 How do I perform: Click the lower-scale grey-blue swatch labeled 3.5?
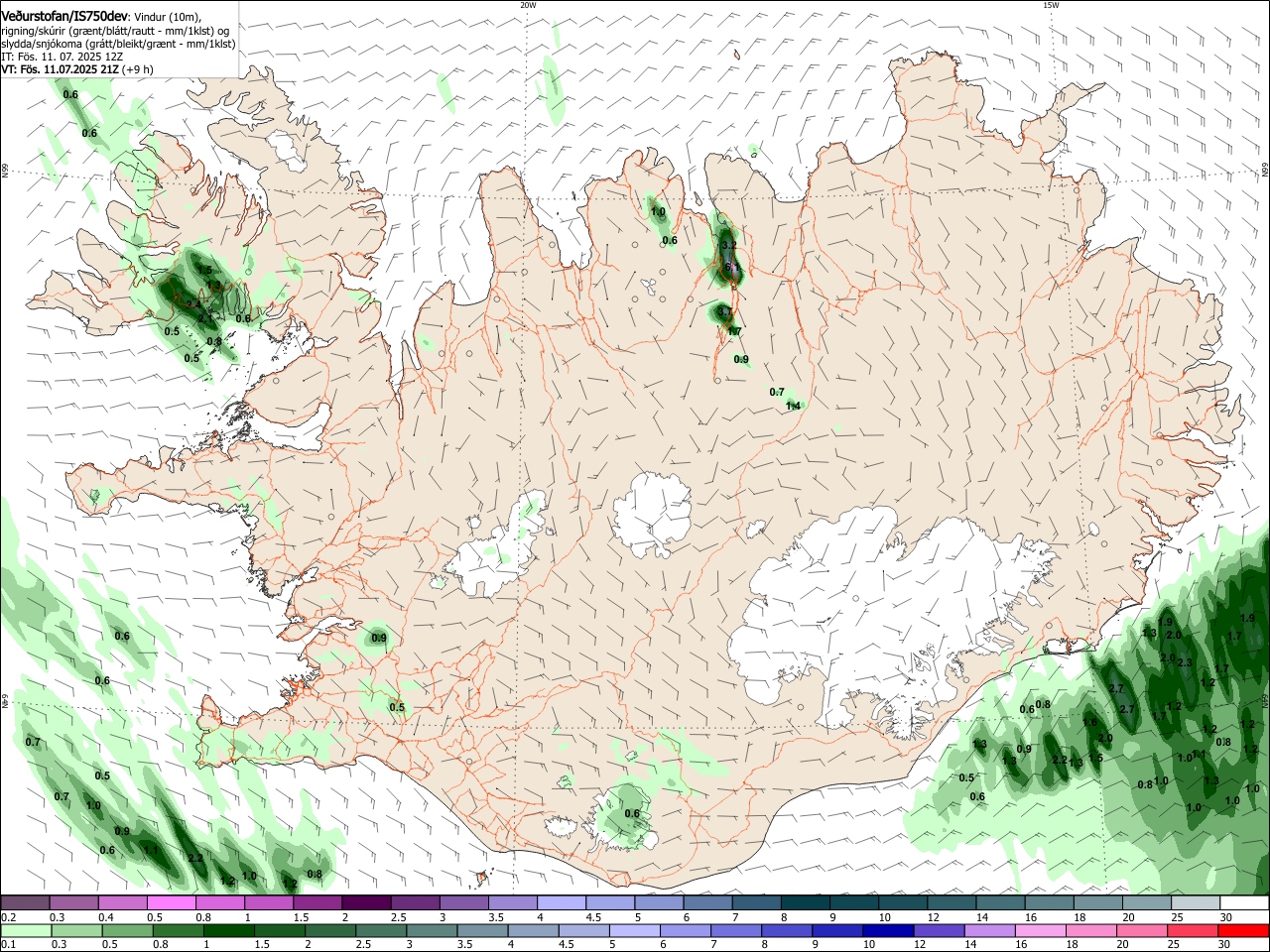point(481,931)
